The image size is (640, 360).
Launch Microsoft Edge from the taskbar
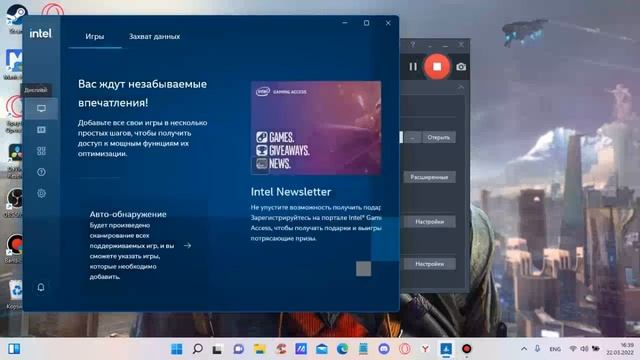[342, 349]
